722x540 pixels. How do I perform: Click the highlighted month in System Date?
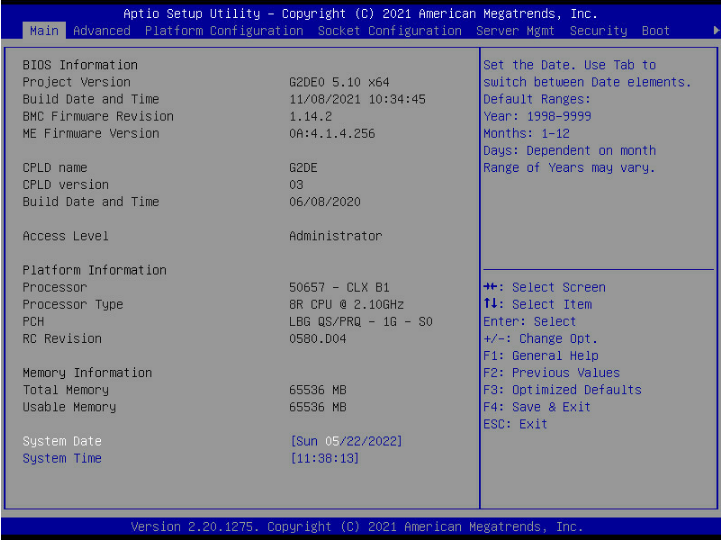[x=332, y=441]
